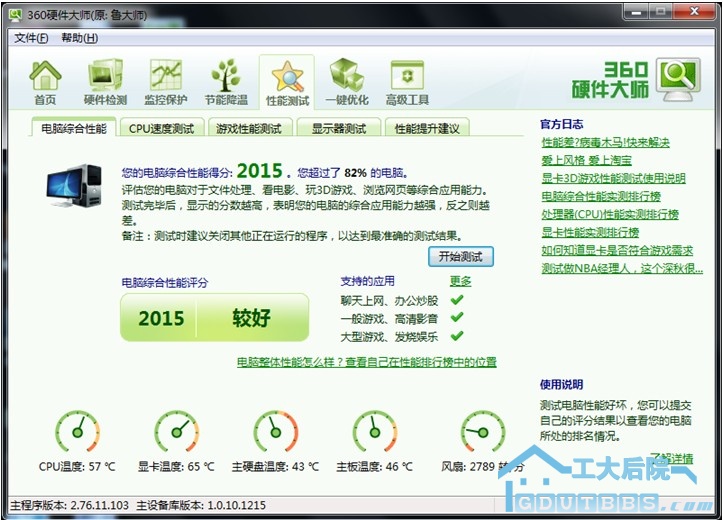Click the 2015 较好 score panel

[215, 319]
